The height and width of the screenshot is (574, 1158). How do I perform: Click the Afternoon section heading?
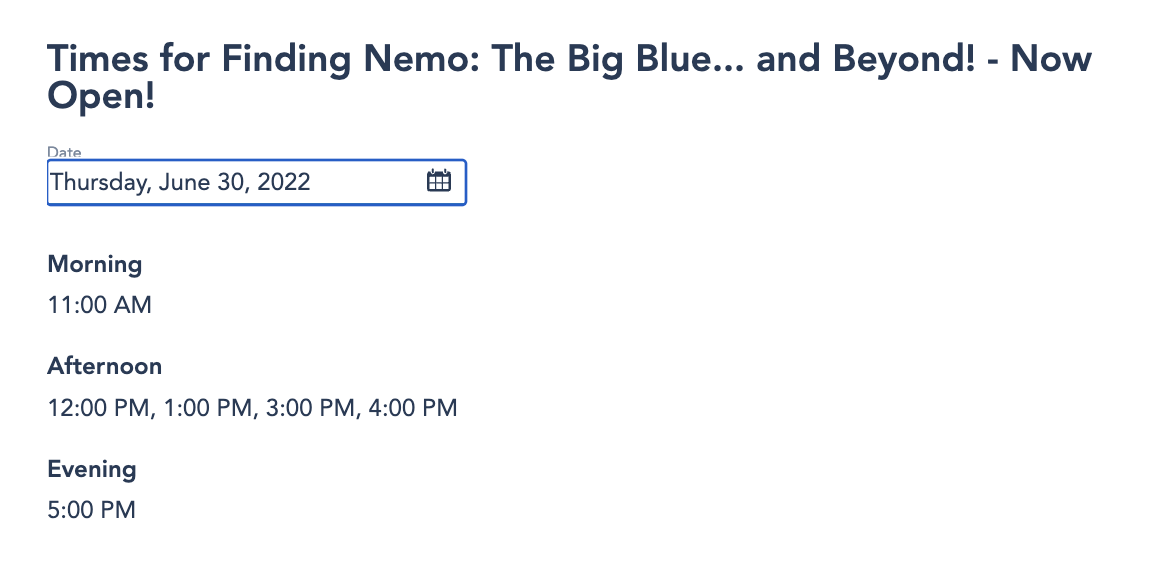(x=104, y=366)
